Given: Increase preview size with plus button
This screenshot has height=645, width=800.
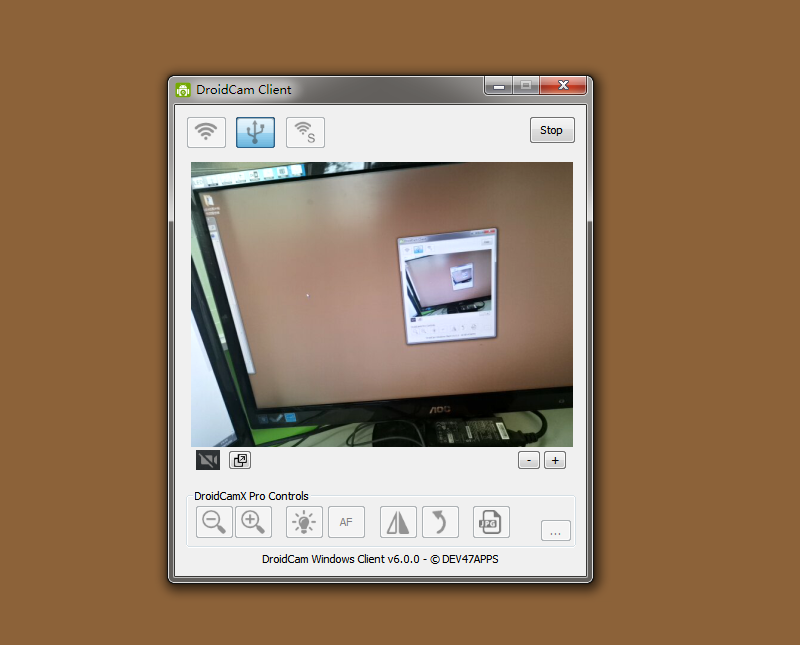Looking at the screenshot, I should point(555,460).
